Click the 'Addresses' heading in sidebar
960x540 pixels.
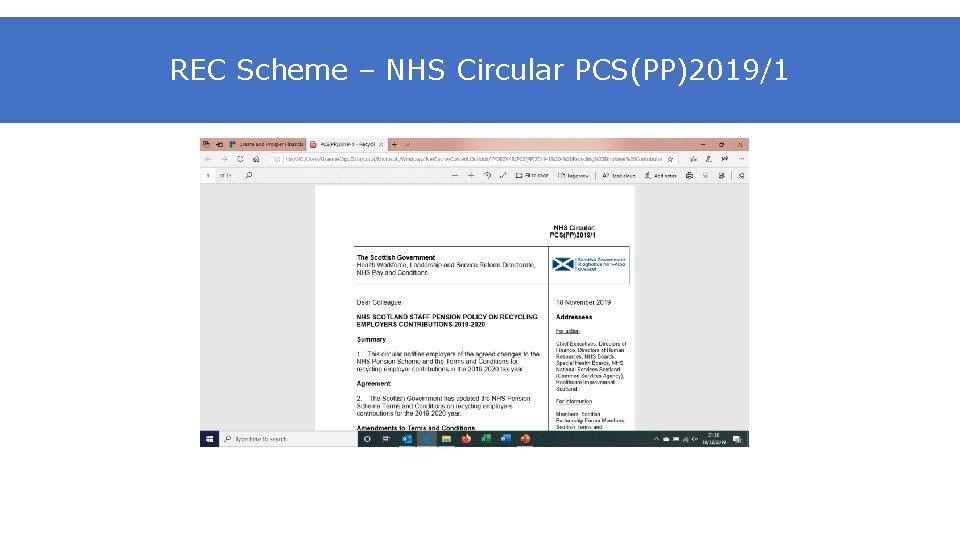click(x=574, y=317)
